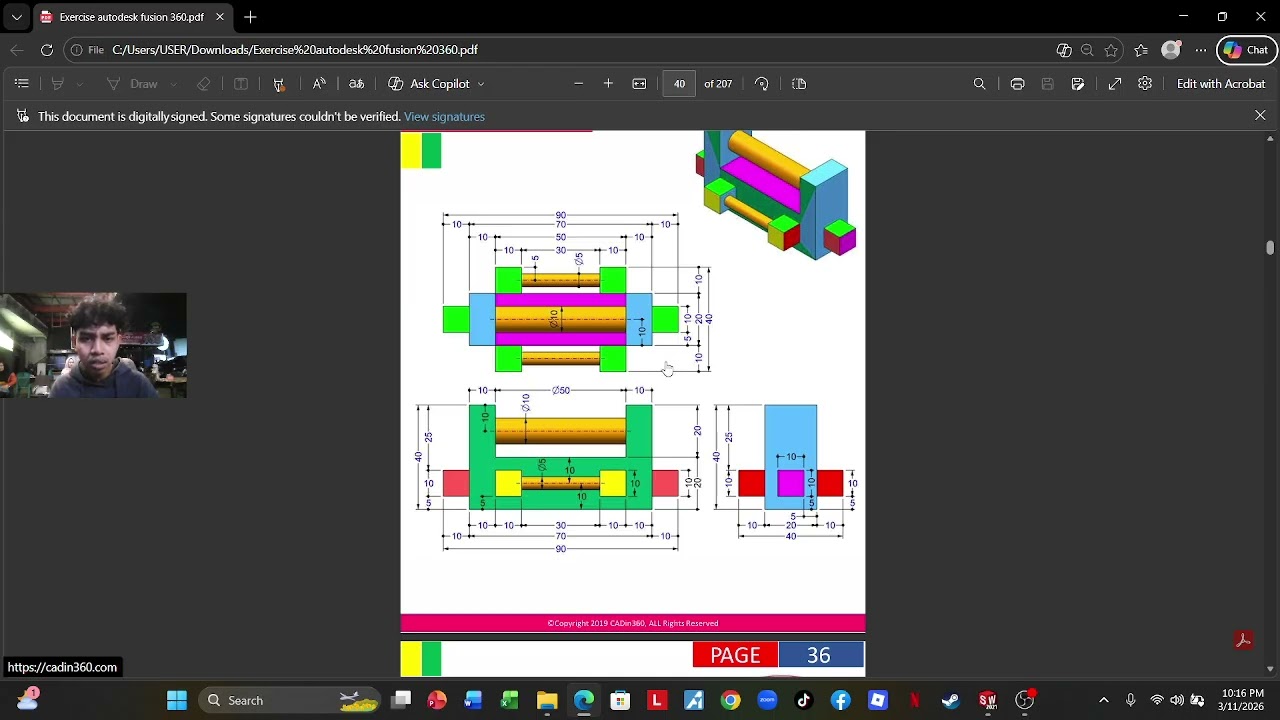Open the PDF find search icon
This screenshot has height=720, width=1280.
980,84
